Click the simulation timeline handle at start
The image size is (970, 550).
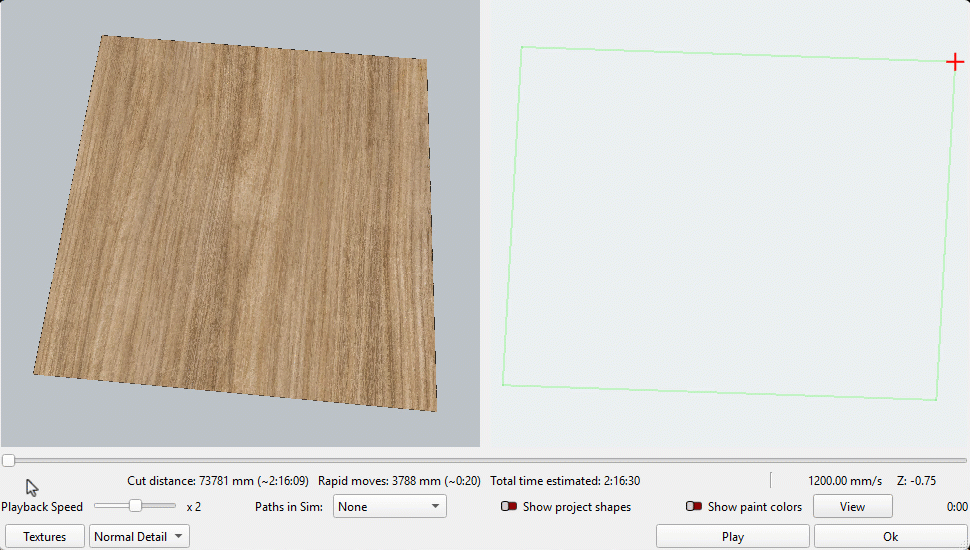[8, 461]
